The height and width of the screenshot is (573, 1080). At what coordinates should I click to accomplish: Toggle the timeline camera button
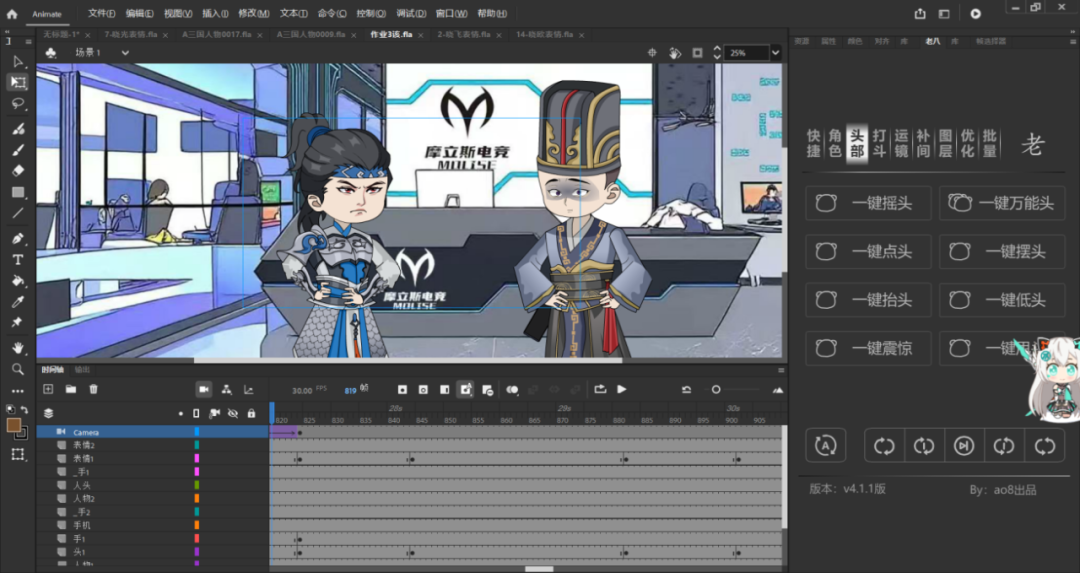(204, 389)
